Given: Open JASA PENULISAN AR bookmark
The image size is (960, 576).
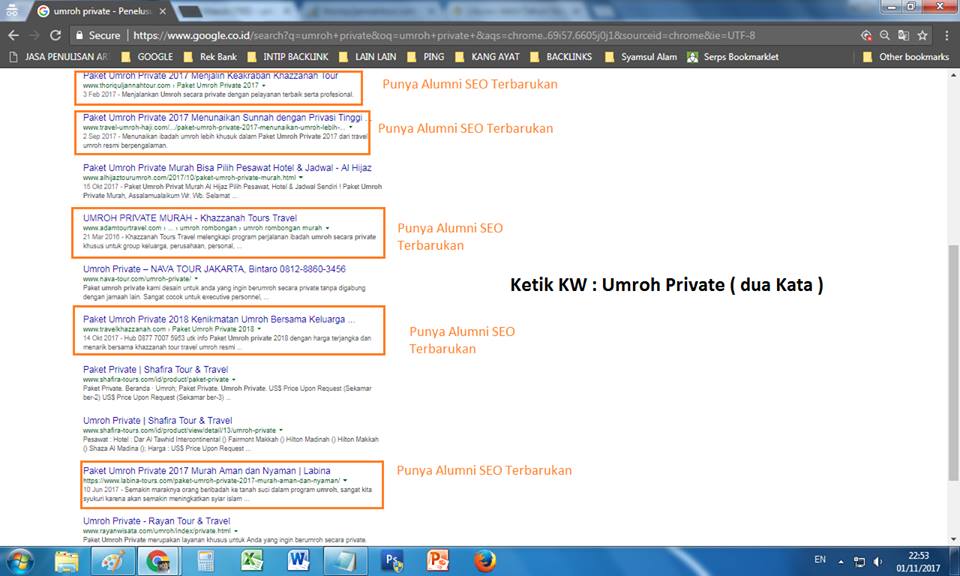Looking at the screenshot, I should [x=59, y=57].
